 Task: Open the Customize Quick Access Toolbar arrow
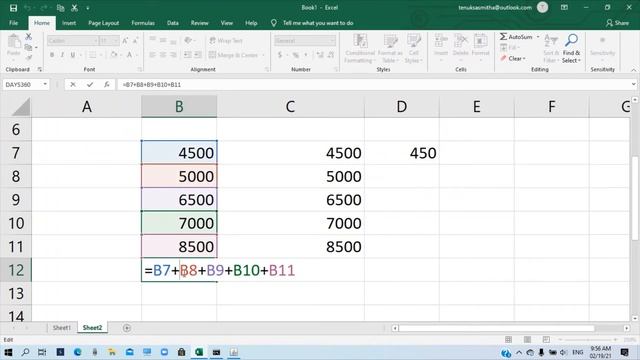88,8
